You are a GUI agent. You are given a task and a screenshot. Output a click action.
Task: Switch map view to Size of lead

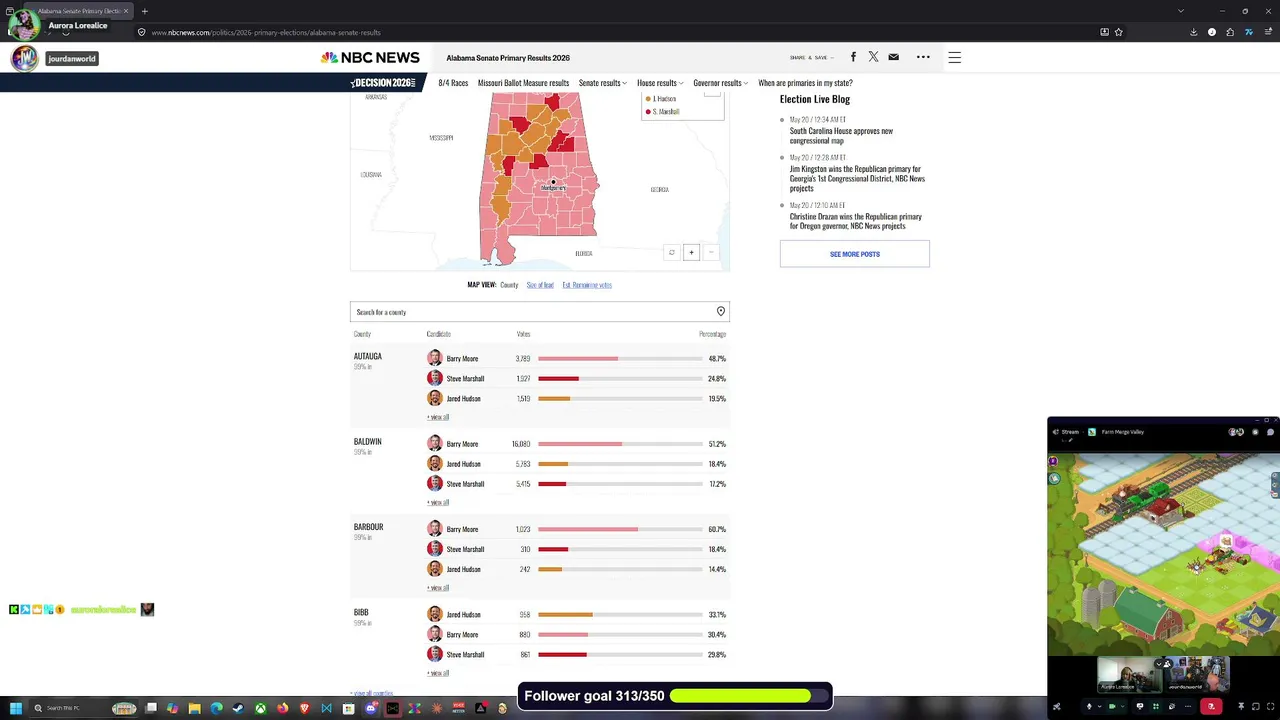pyautogui.click(x=540, y=285)
